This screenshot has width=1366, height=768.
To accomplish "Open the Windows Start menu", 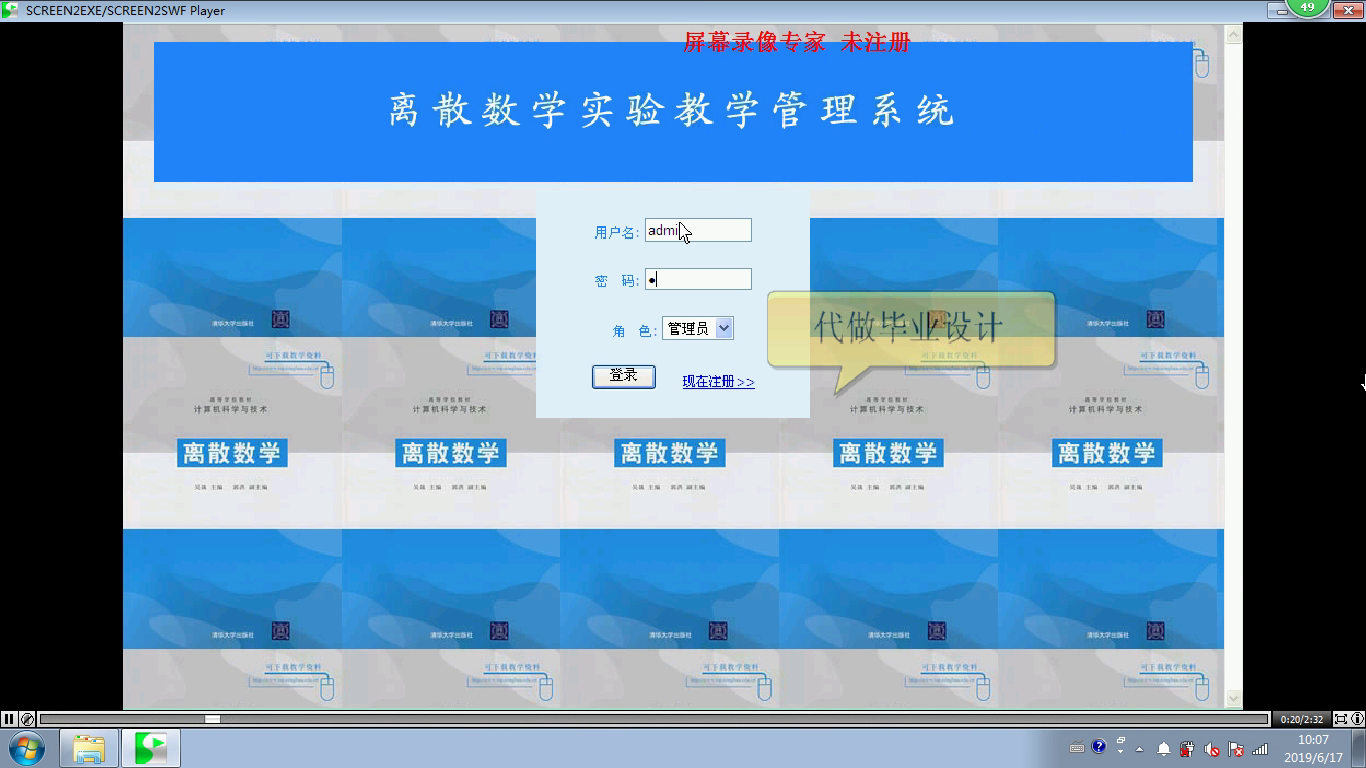I will point(27,748).
